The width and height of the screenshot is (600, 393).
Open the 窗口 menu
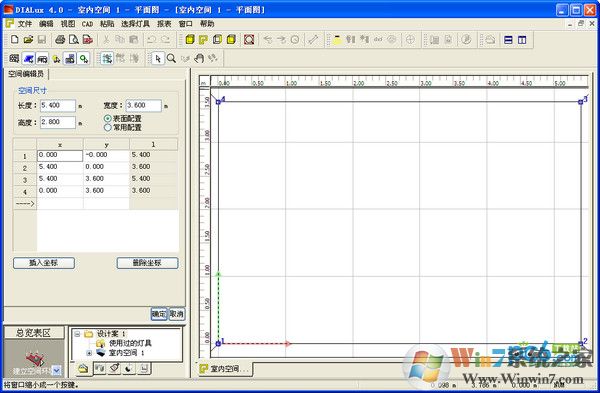click(185, 24)
